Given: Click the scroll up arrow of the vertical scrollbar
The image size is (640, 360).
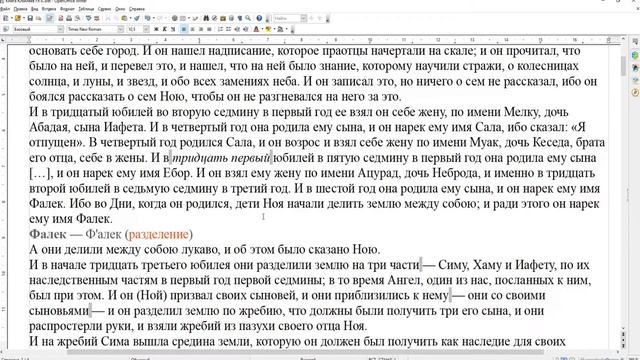Looking at the screenshot, I should coord(623,38).
